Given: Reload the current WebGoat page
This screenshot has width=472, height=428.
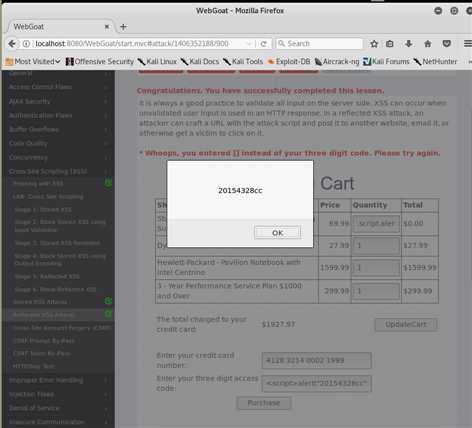Looking at the screenshot, I should click(264, 44).
